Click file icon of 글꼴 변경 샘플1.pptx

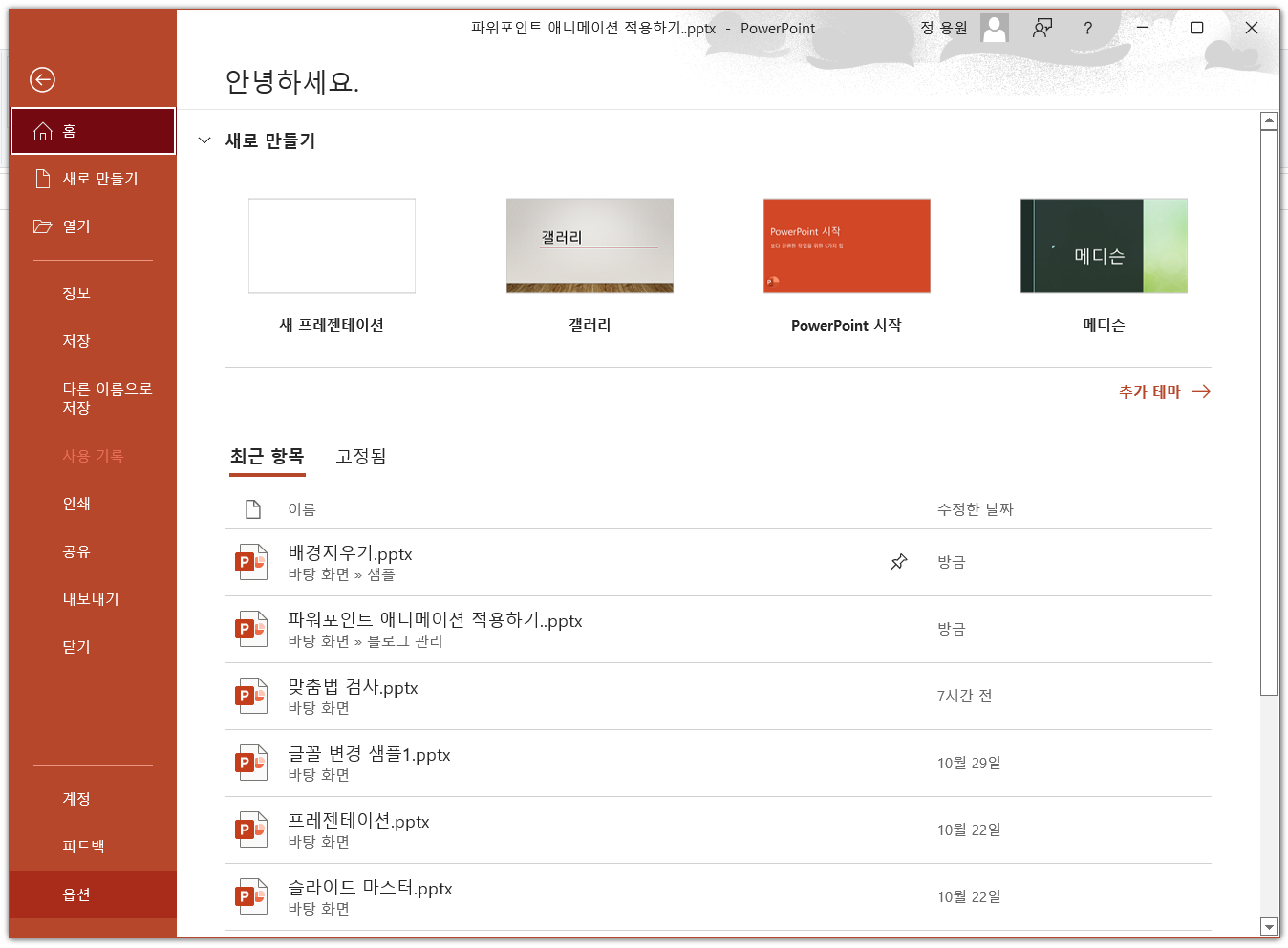tap(251, 763)
